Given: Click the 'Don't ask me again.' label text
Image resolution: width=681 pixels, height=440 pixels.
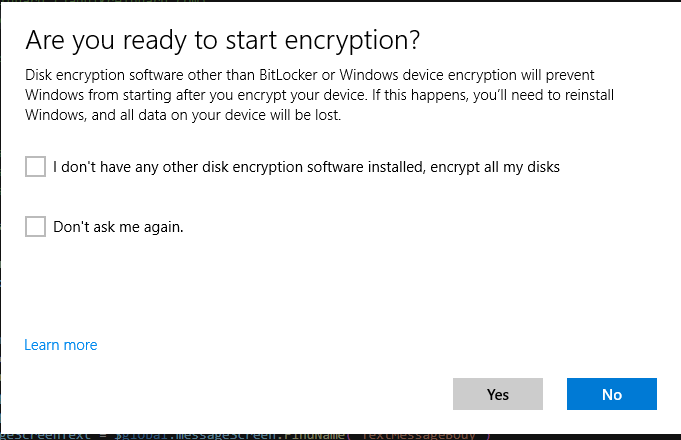Looking at the screenshot, I should click(x=118, y=226).
